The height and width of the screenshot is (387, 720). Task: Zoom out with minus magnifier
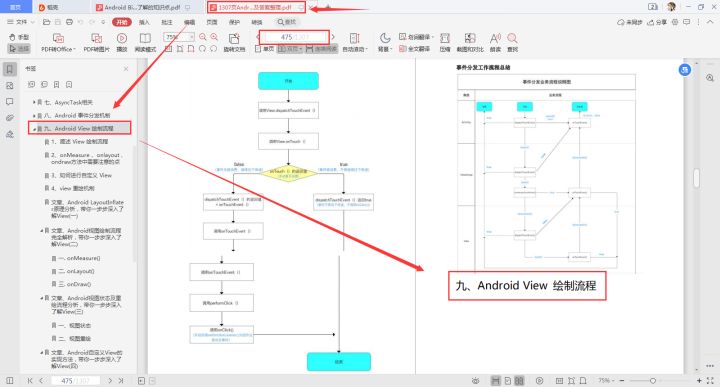coord(202,37)
